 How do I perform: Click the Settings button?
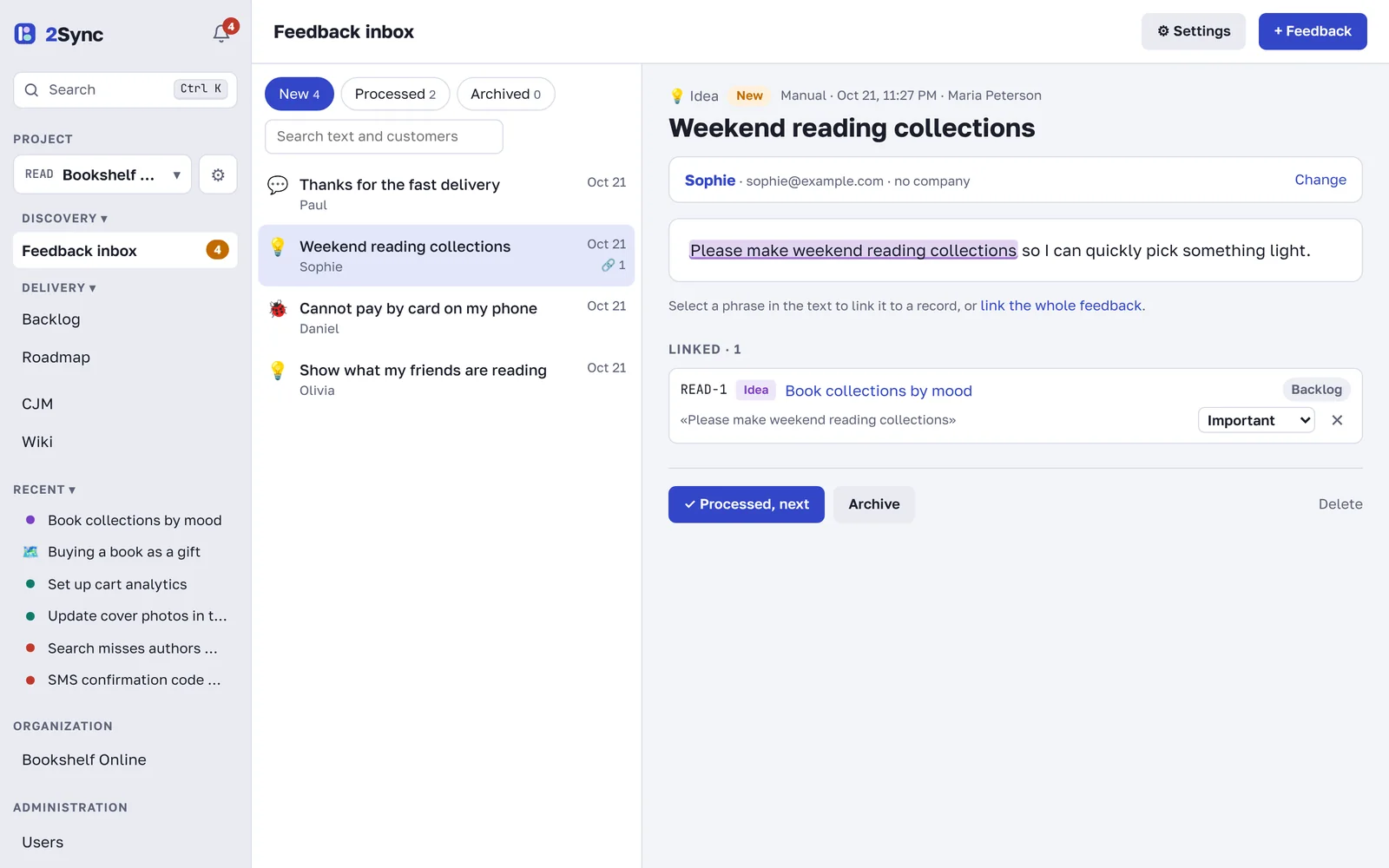[1194, 31]
